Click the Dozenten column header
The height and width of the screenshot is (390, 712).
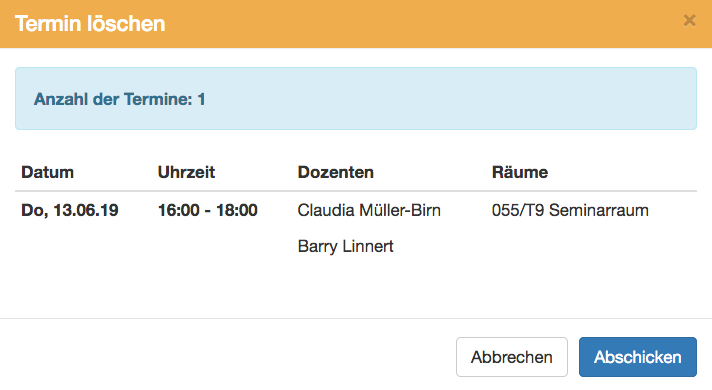pyautogui.click(x=336, y=173)
